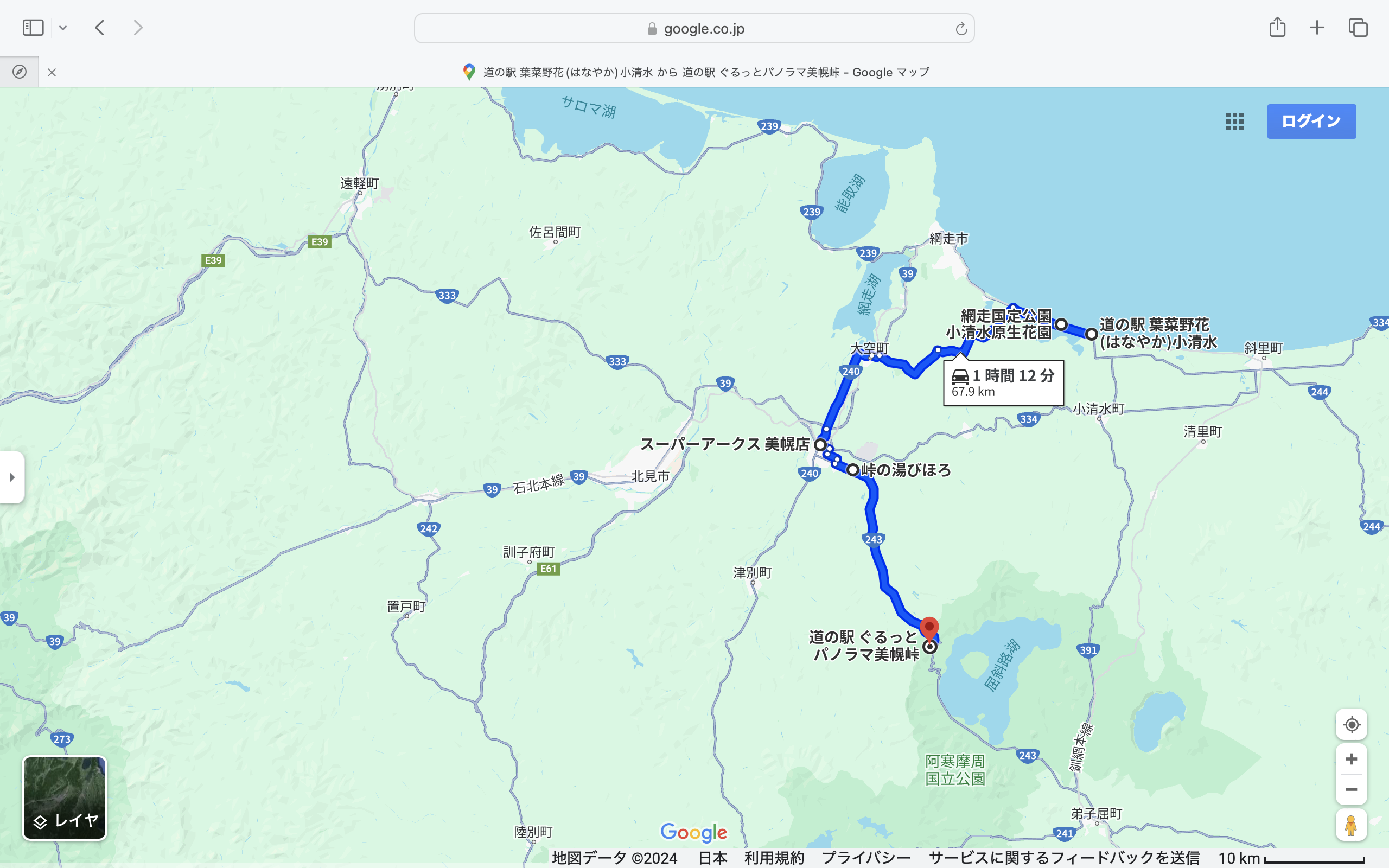Show tab overview icon
Image resolution: width=1389 pixels, height=868 pixels.
1358,28
